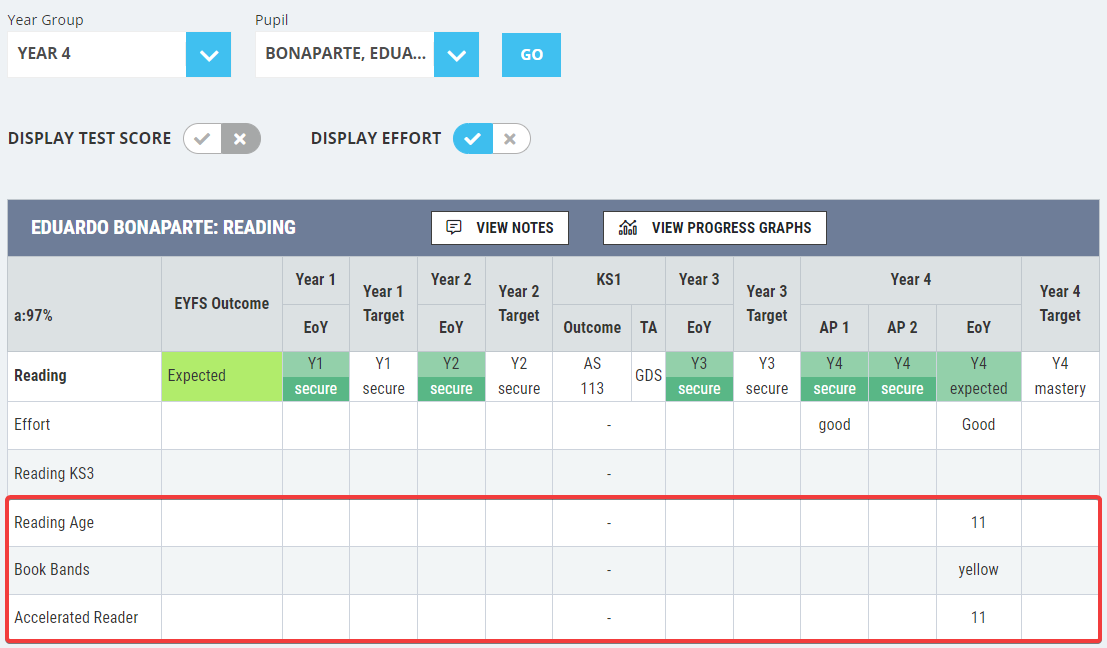Open VIEW NOTES for Eduardo Bonaparte
The height and width of the screenshot is (648, 1107).
coord(499,227)
